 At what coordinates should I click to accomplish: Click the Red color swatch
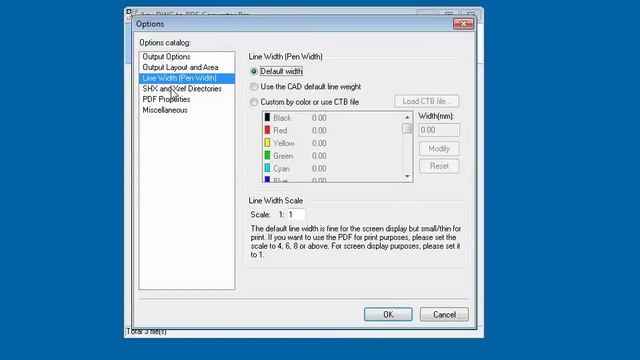[267, 130]
